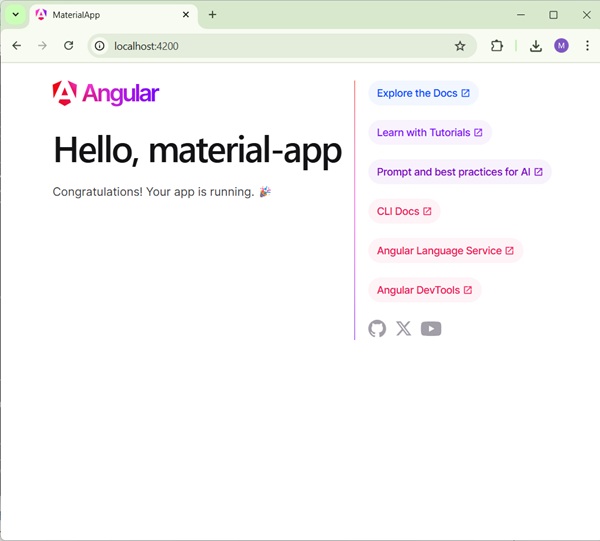
Task: Open the Angular Language Service link
Action: point(445,251)
